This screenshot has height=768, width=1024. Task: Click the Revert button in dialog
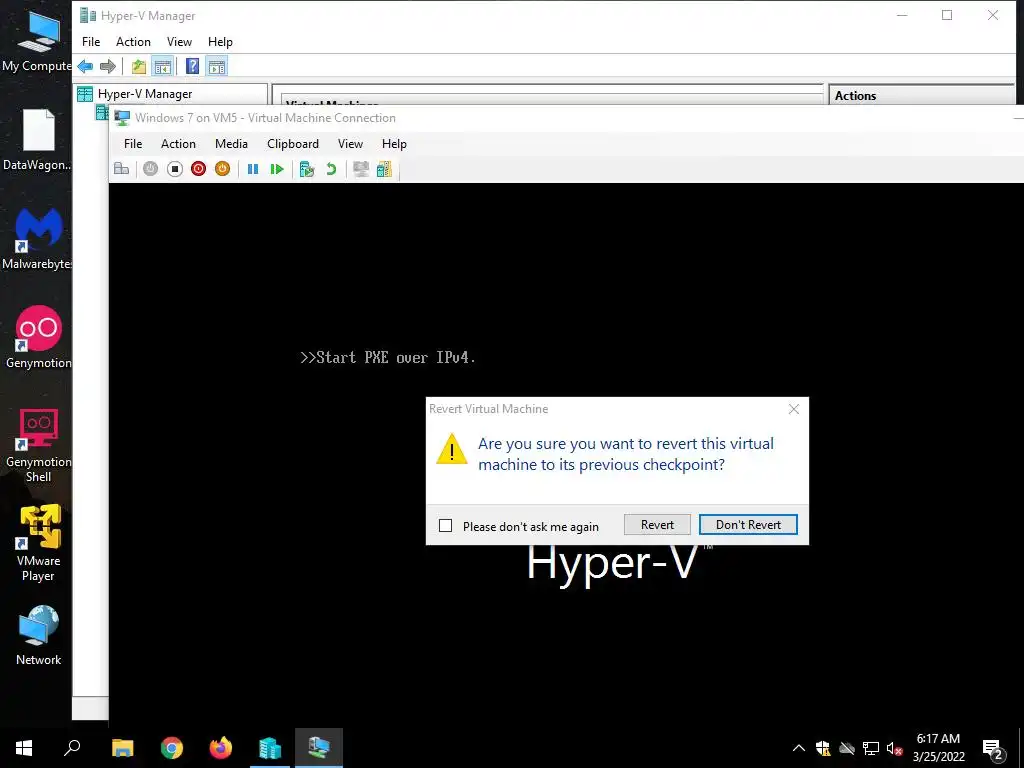[657, 524]
